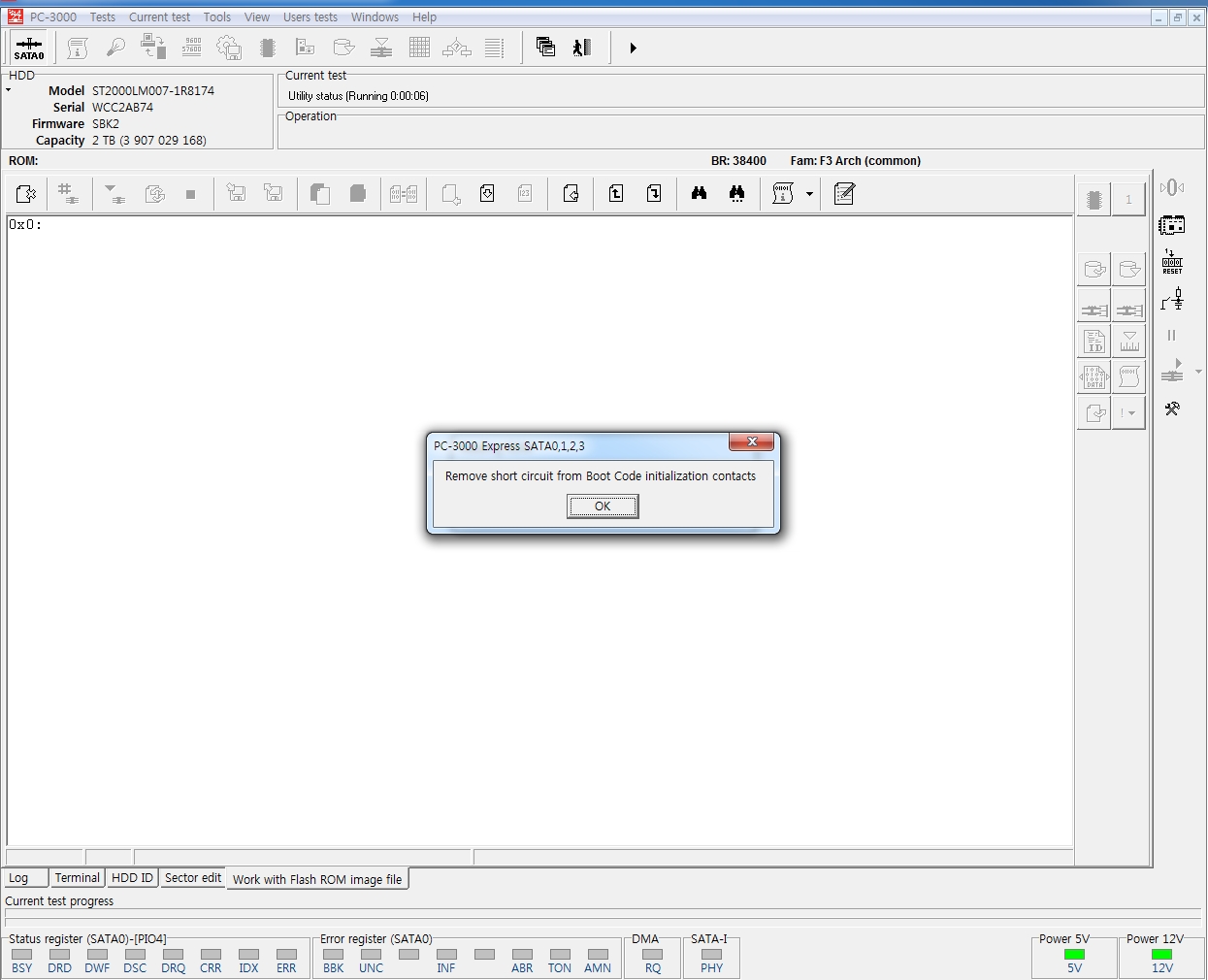Open the Users tests menu

point(310,17)
